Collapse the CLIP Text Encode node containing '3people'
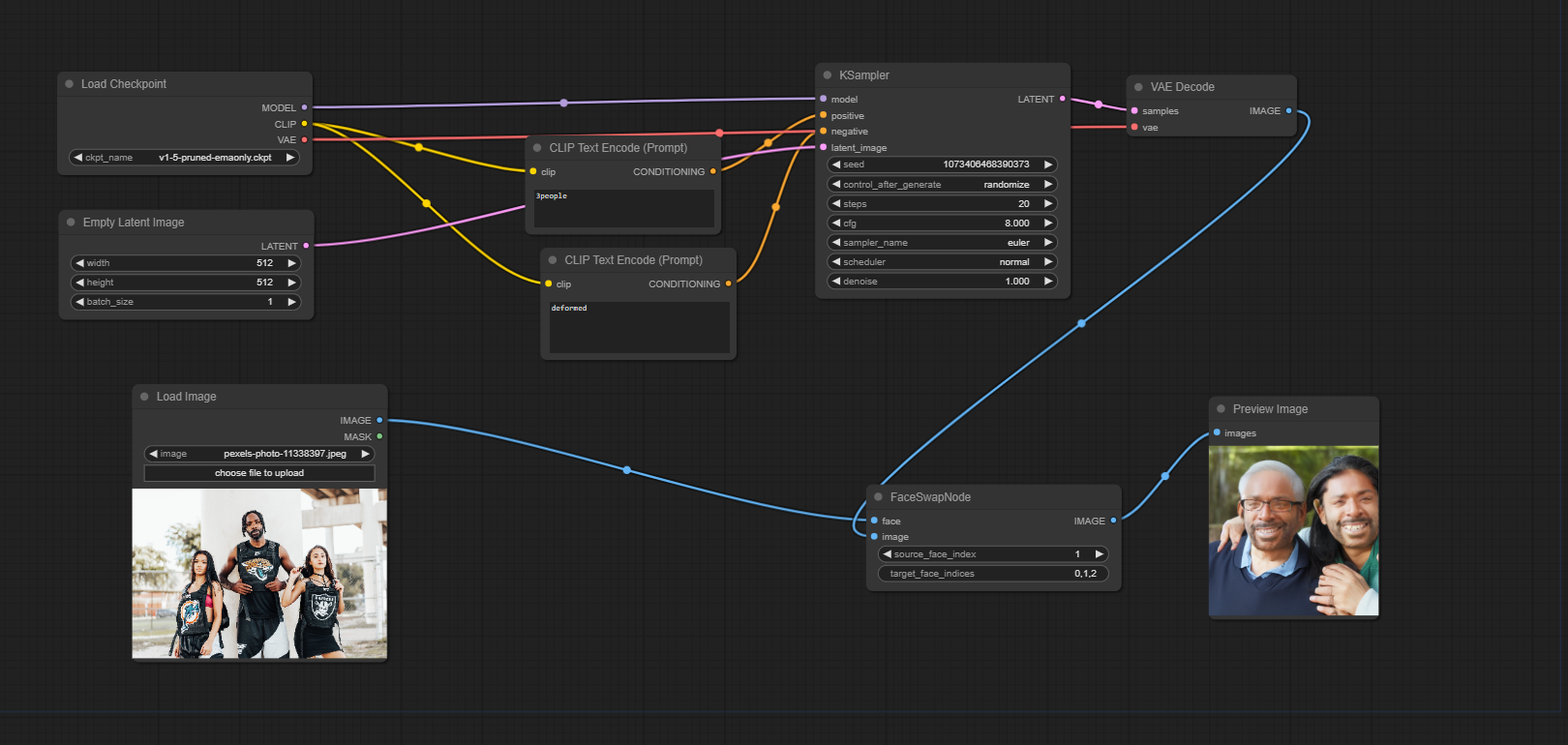Screen dimensions: 1568x745 537,148
